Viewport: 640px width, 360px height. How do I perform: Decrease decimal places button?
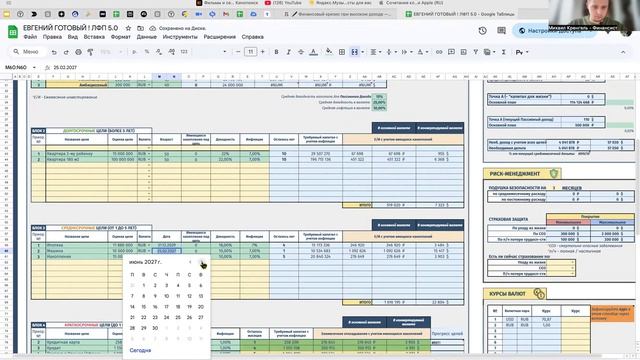pyautogui.click(x=159, y=52)
